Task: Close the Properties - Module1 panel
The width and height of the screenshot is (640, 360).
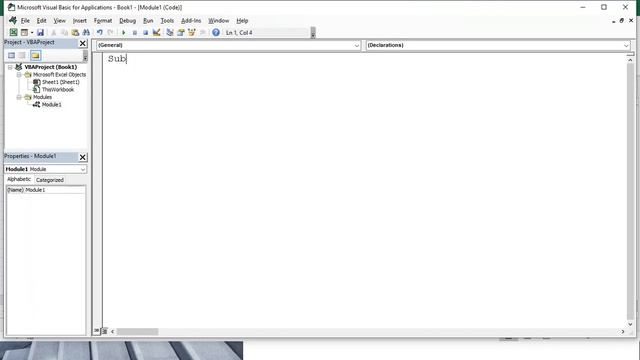Action: (82, 157)
